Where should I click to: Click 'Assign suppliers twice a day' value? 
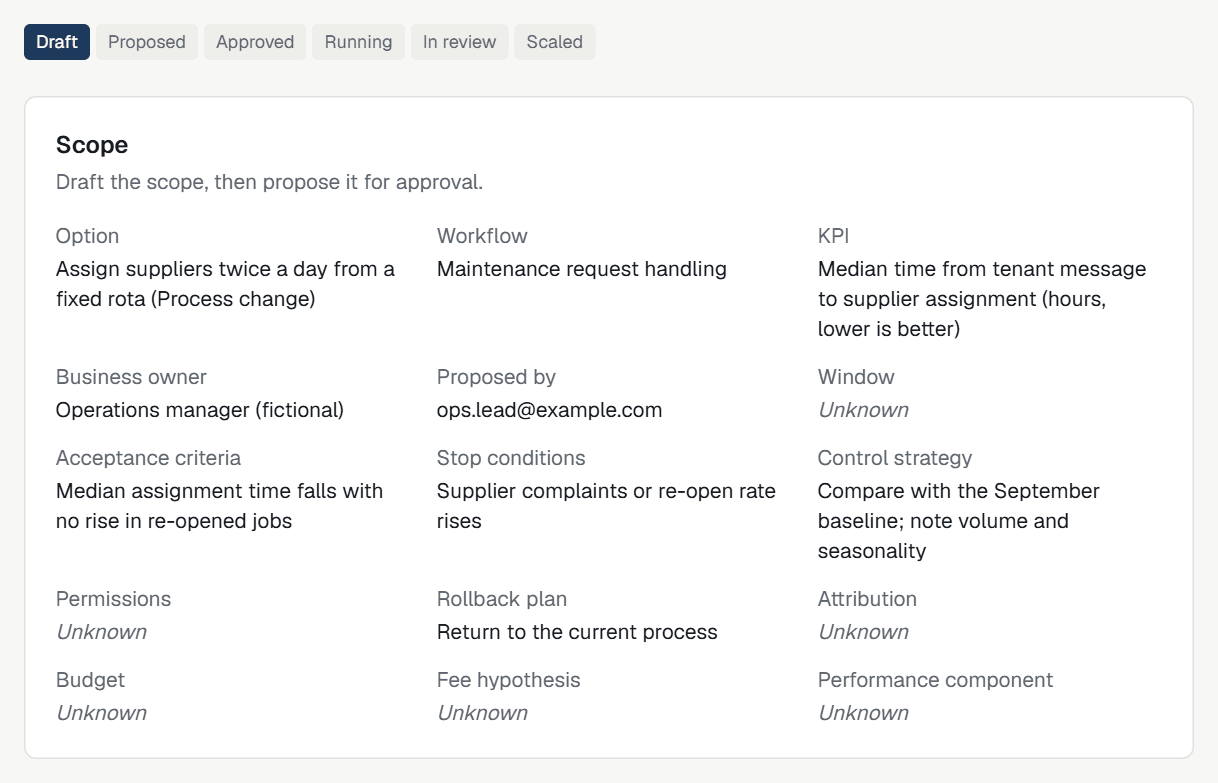coord(225,284)
